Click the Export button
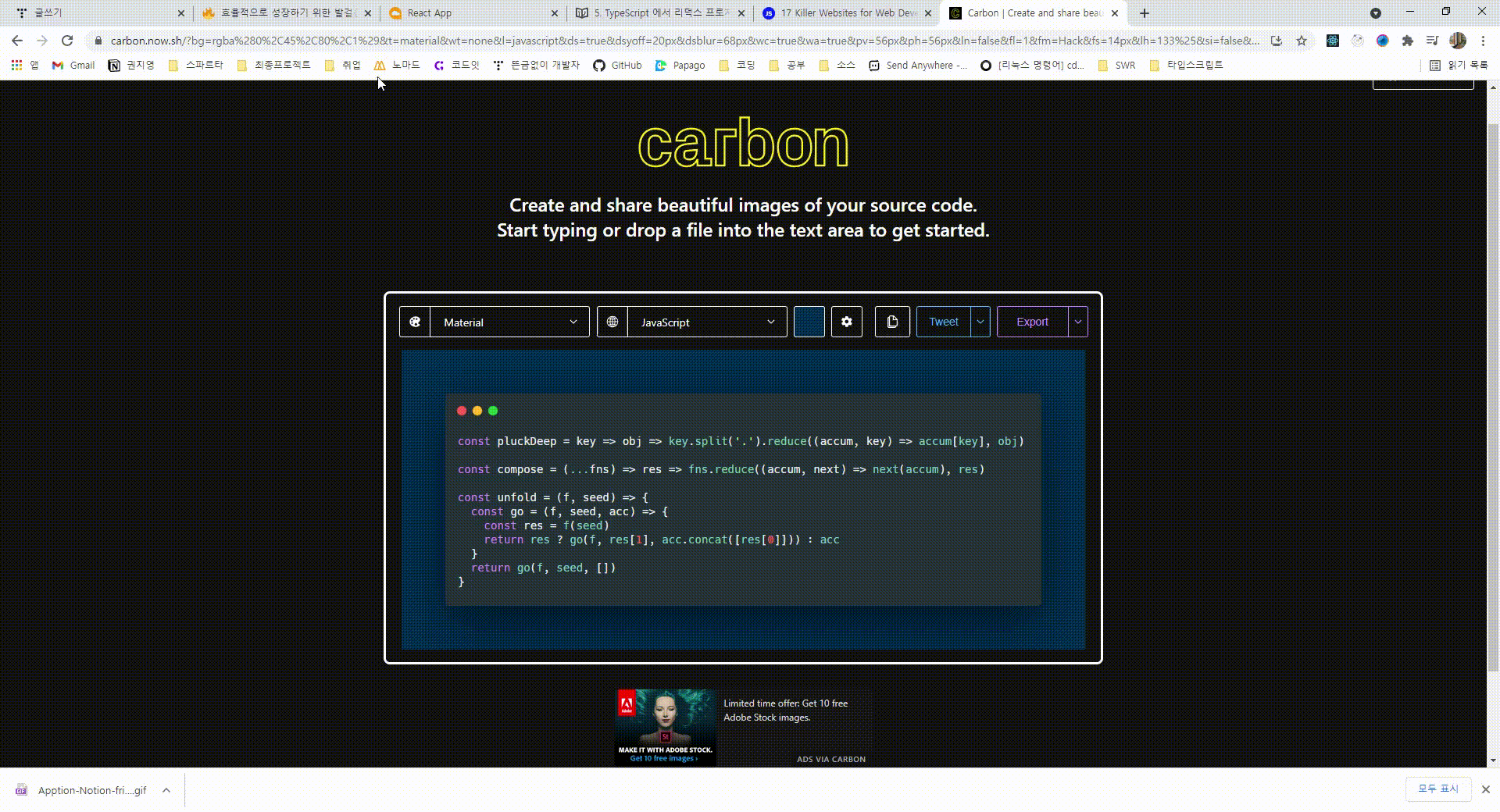This screenshot has height=812, width=1500. 1033,322
